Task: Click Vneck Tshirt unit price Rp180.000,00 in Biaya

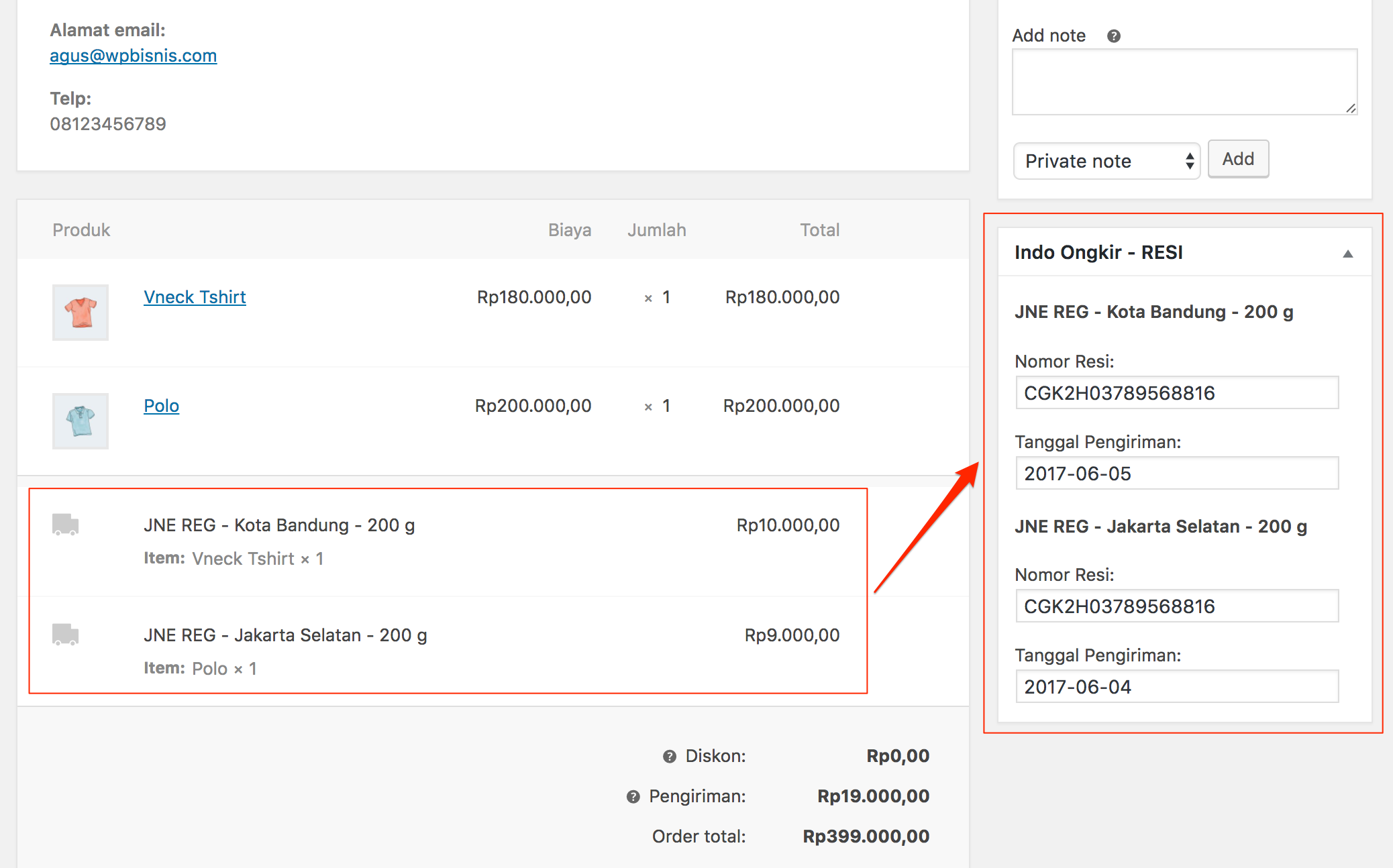Action: 534,297
